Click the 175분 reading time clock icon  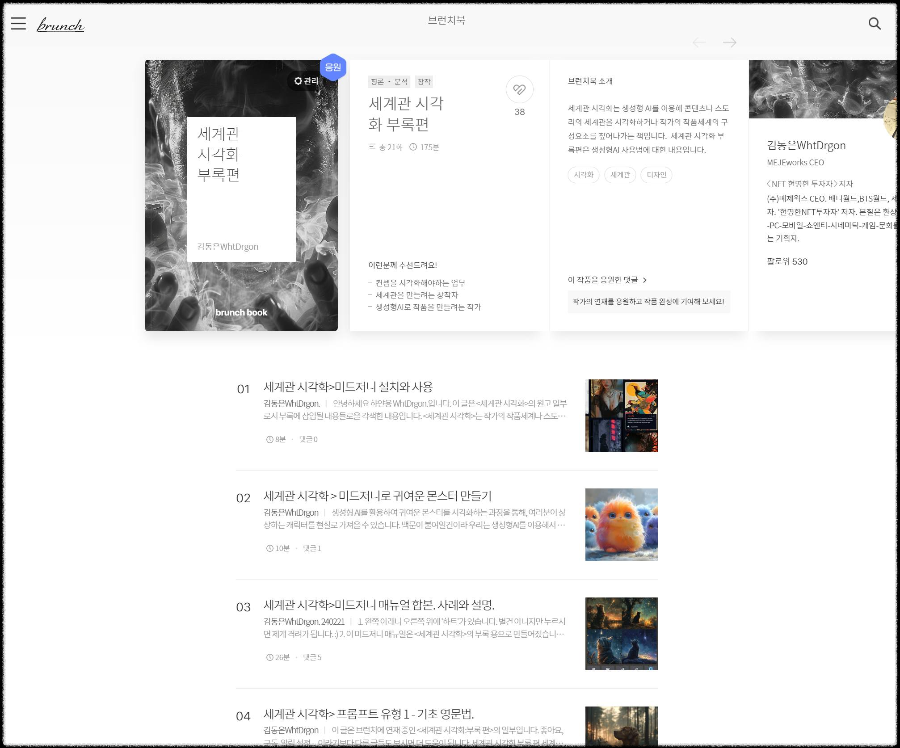point(413,147)
